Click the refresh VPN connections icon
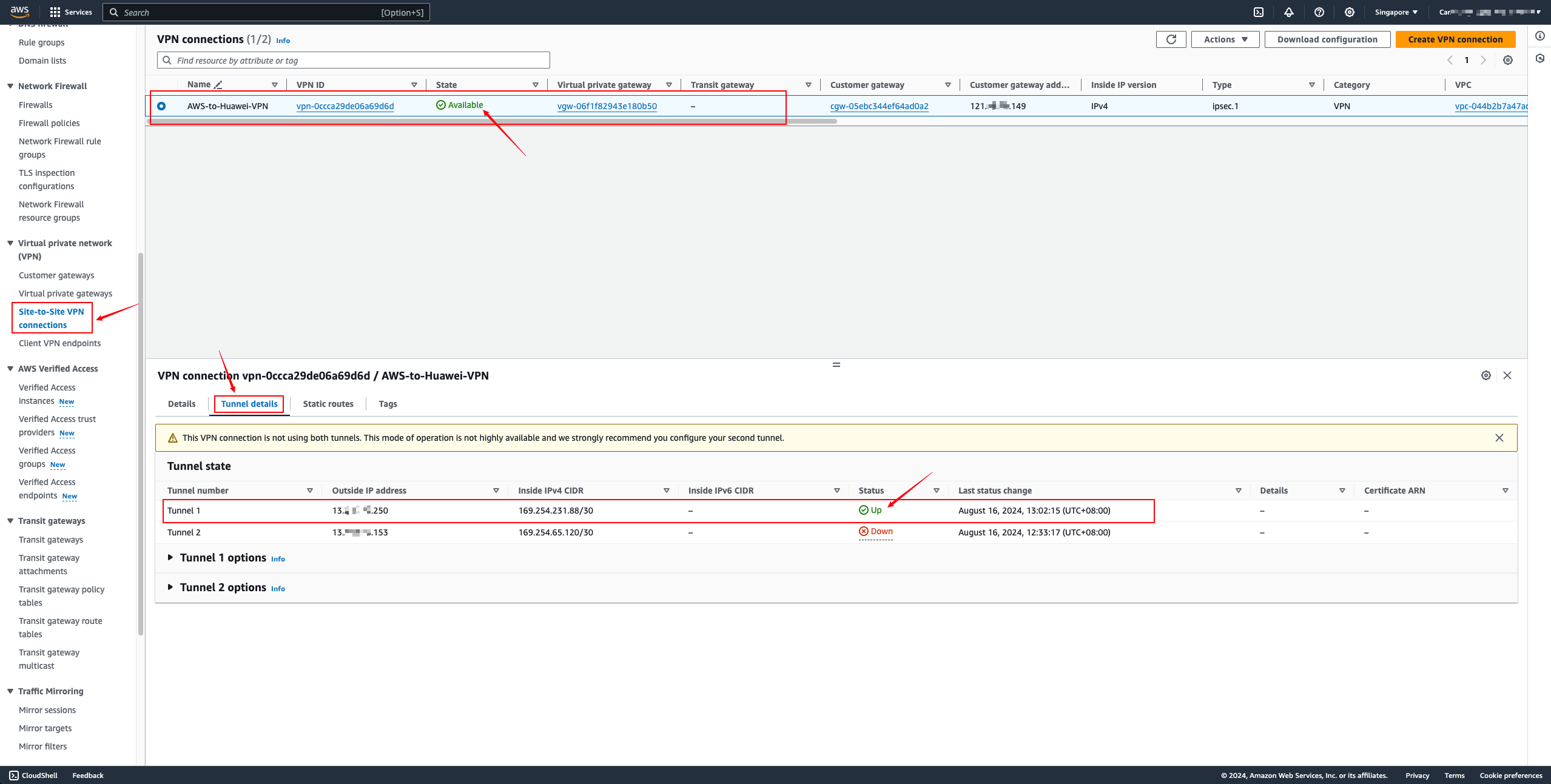 1171,39
